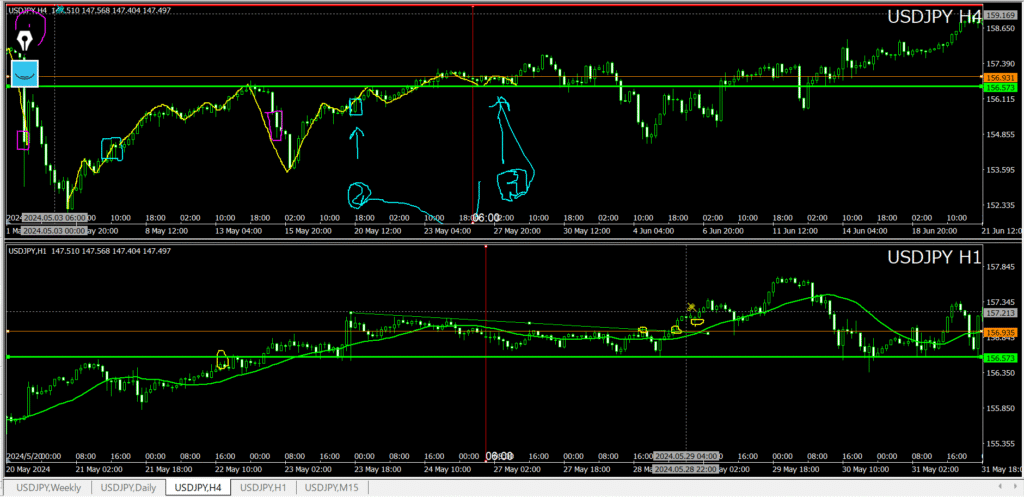
Task: Click the 2024.05.29 04:00 time label on H1
Action: (686, 455)
